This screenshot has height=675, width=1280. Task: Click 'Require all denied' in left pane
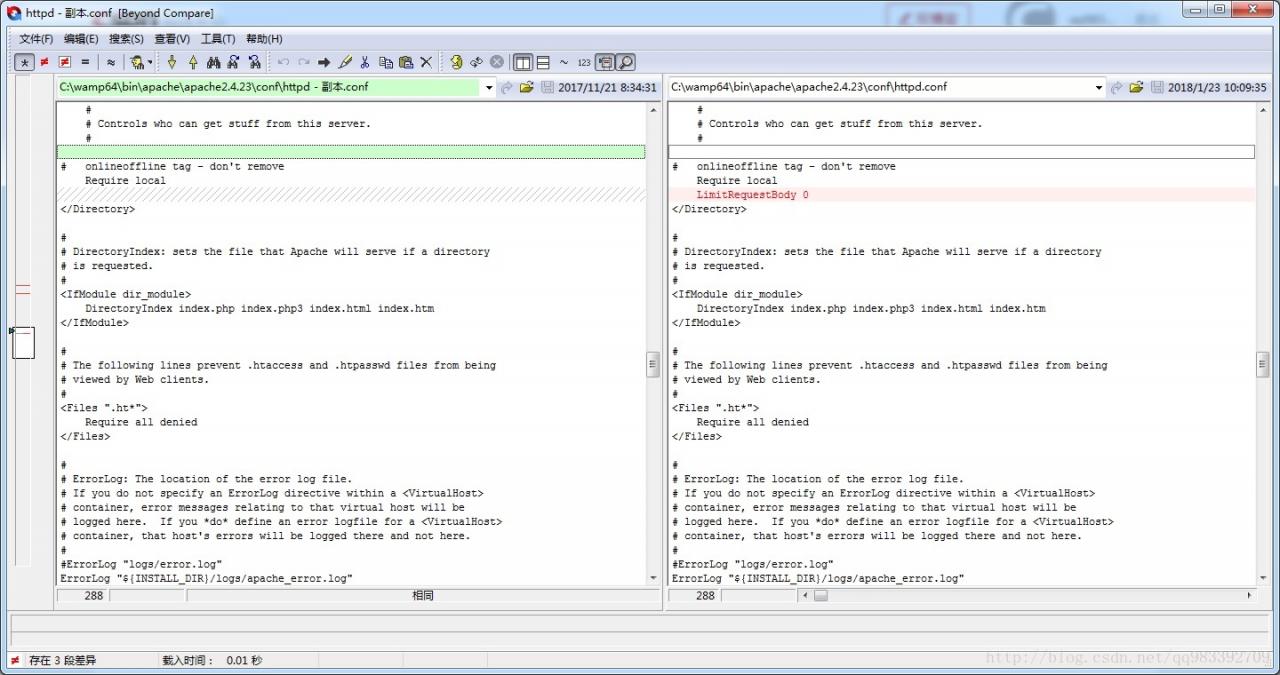pyautogui.click(x=141, y=422)
